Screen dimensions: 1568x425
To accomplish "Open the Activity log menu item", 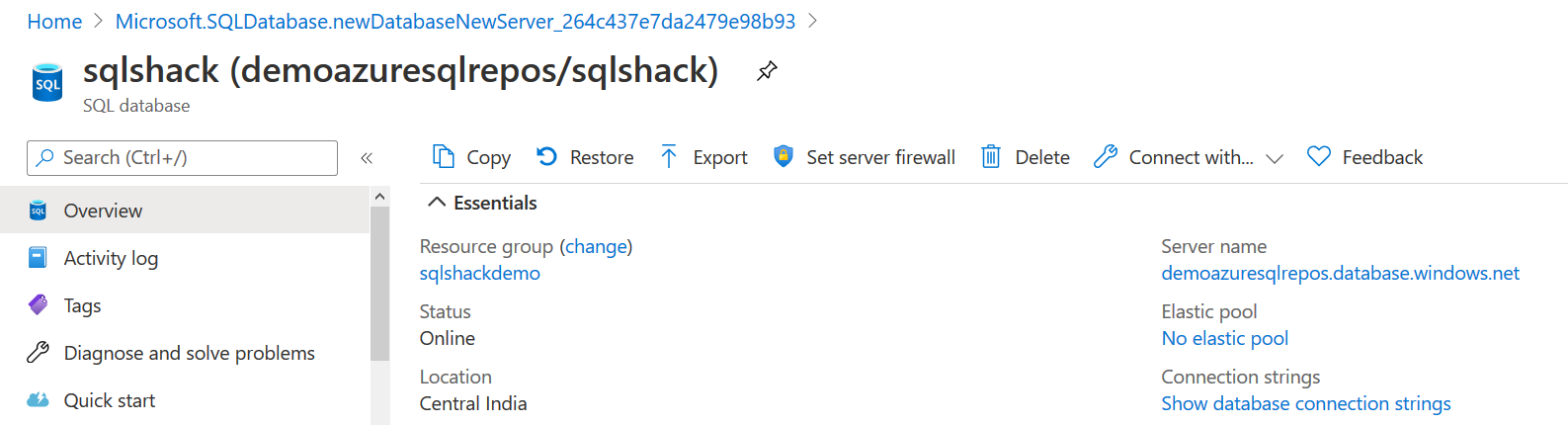I will coord(111,258).
